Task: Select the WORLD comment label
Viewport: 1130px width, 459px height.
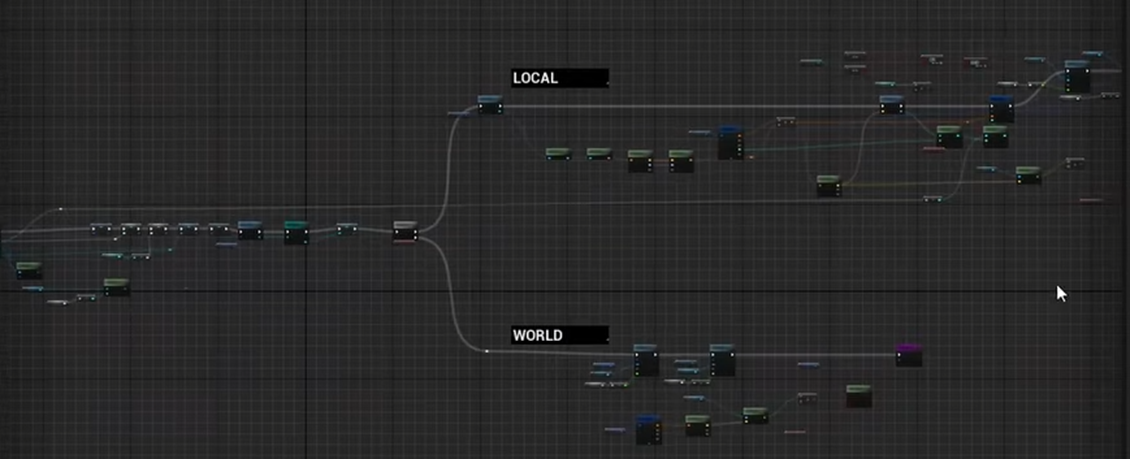Action: pyautogui.click(x=560, y=335)
